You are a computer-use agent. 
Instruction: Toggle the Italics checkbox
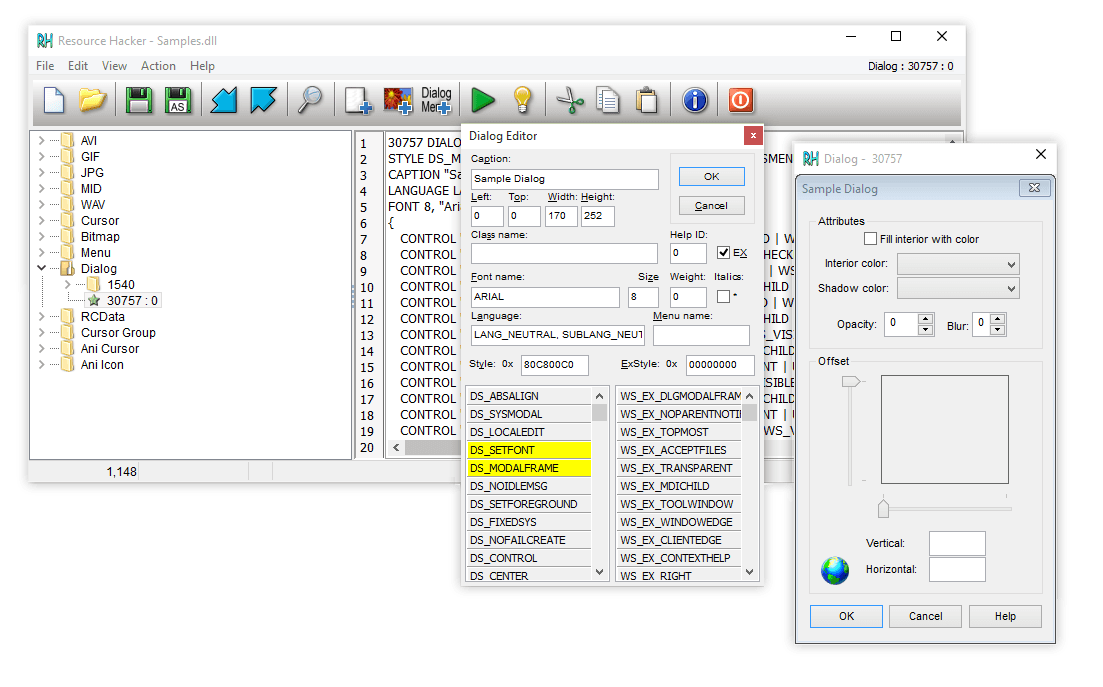coord(723,297)
